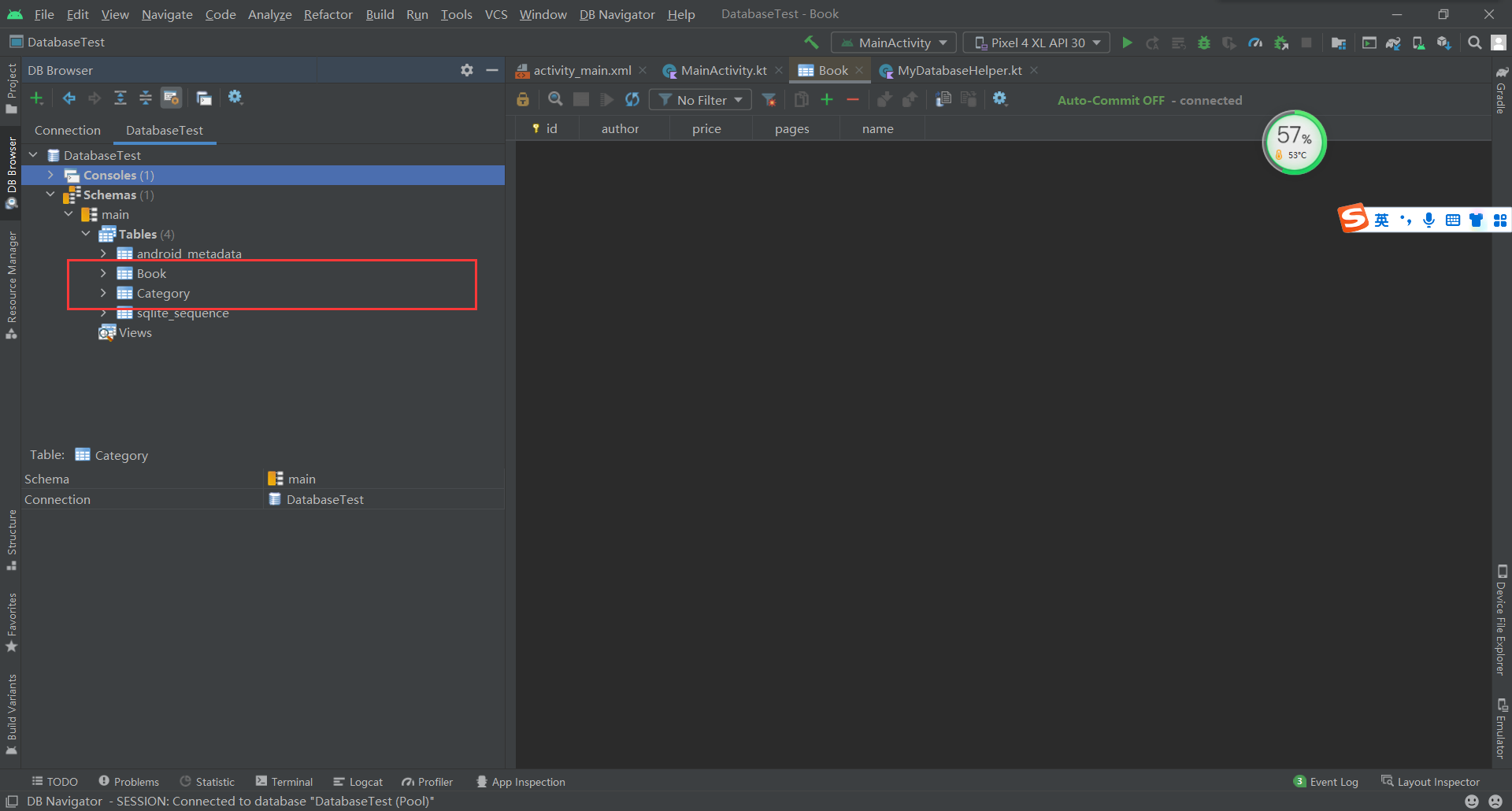Screen dimensions: 1512x811
Task: Toggle the autoscroll from editor button
Action: click(x=171, y=98)
